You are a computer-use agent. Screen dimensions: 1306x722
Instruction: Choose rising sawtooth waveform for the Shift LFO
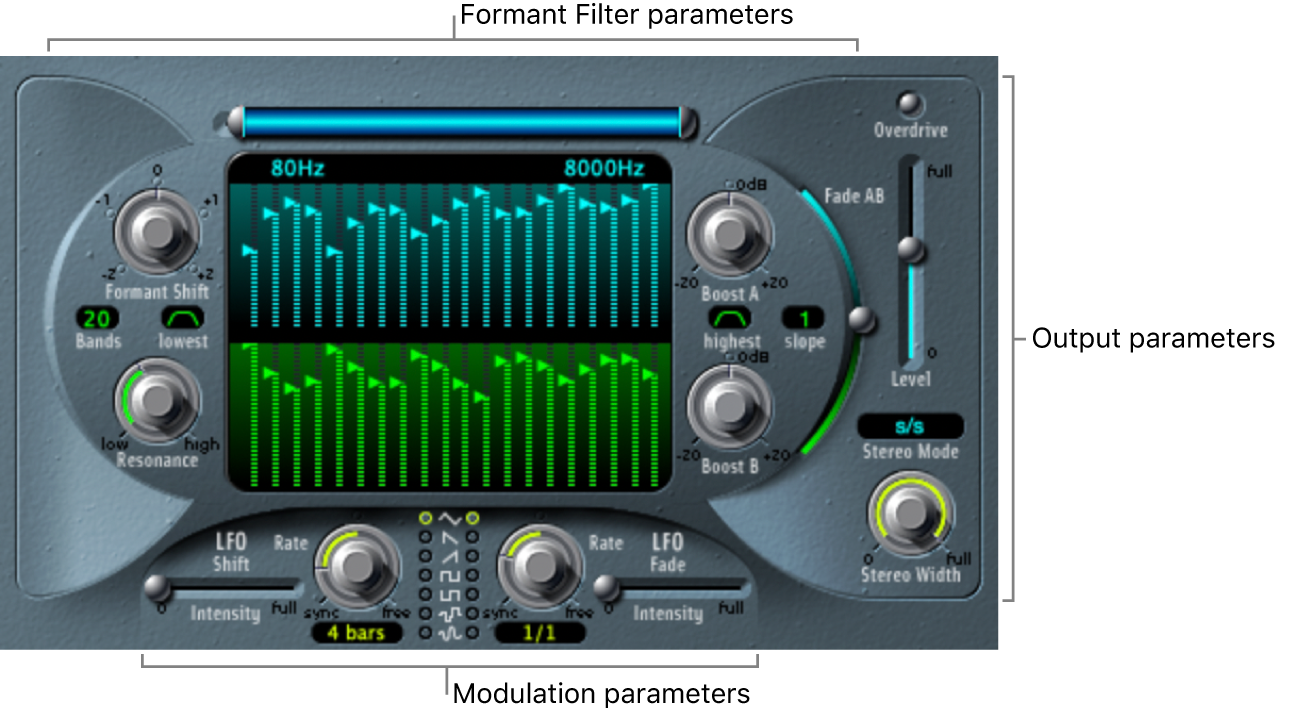[x=425, y=556]
